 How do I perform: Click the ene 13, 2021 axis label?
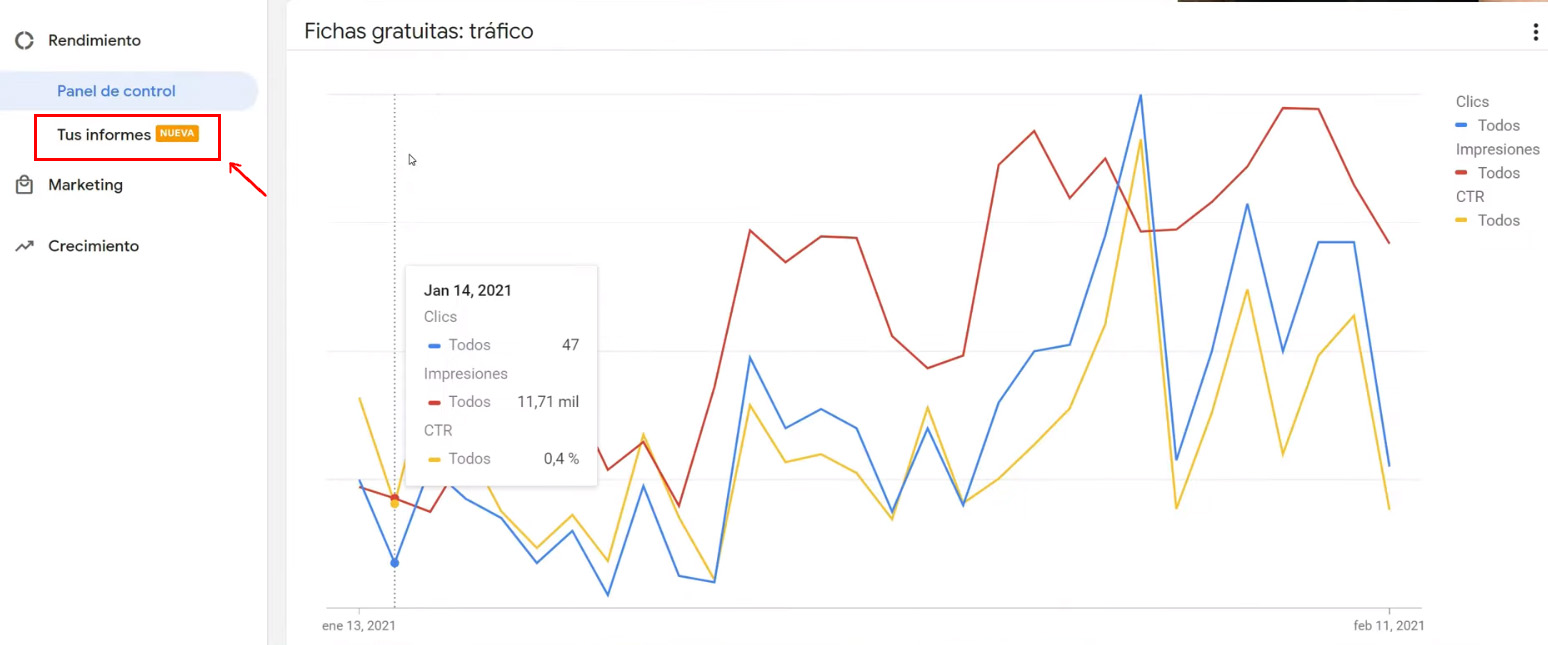[x=358, y=625]
